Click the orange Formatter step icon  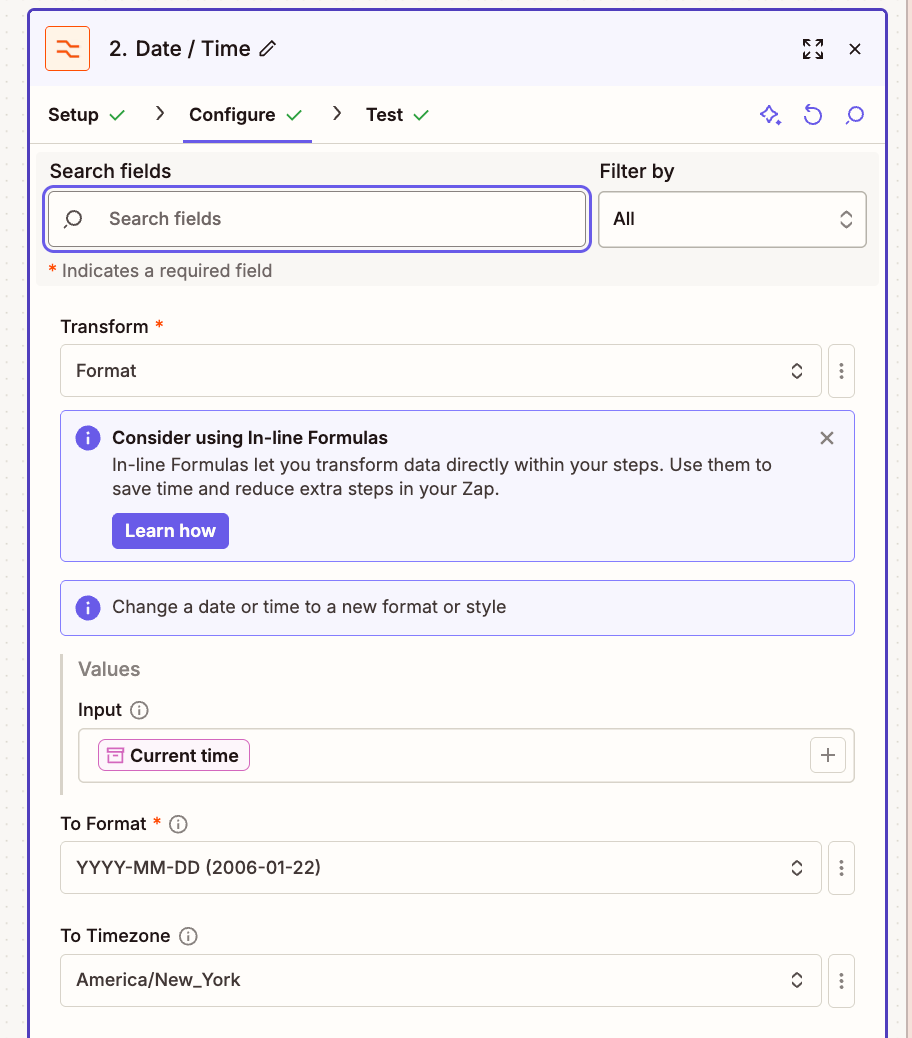tap(67, 48)
